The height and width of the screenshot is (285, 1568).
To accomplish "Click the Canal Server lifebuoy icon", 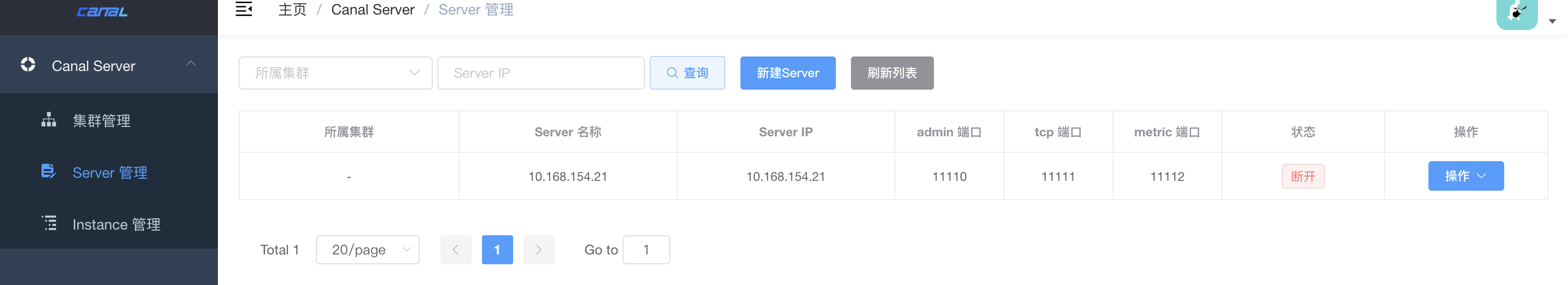I will pyautogui.click(x=28, y=64).
